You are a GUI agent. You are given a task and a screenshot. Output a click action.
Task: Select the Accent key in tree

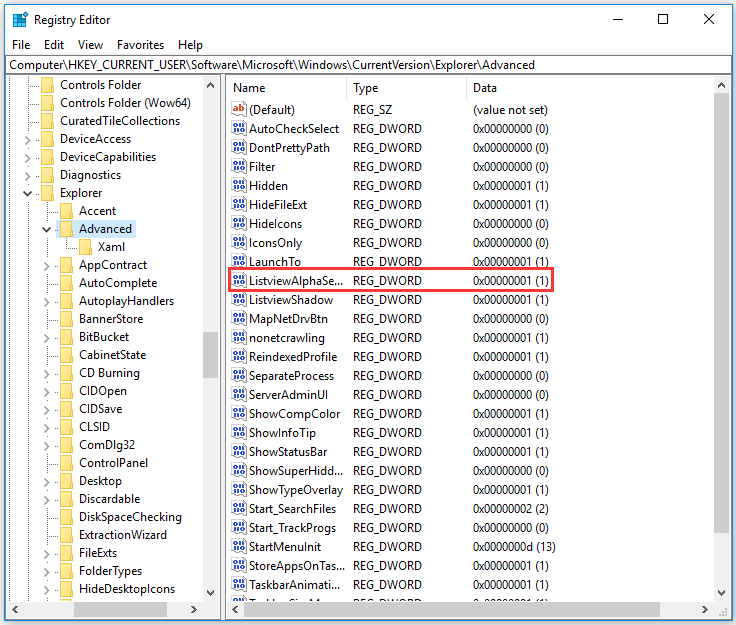[97, 211]
